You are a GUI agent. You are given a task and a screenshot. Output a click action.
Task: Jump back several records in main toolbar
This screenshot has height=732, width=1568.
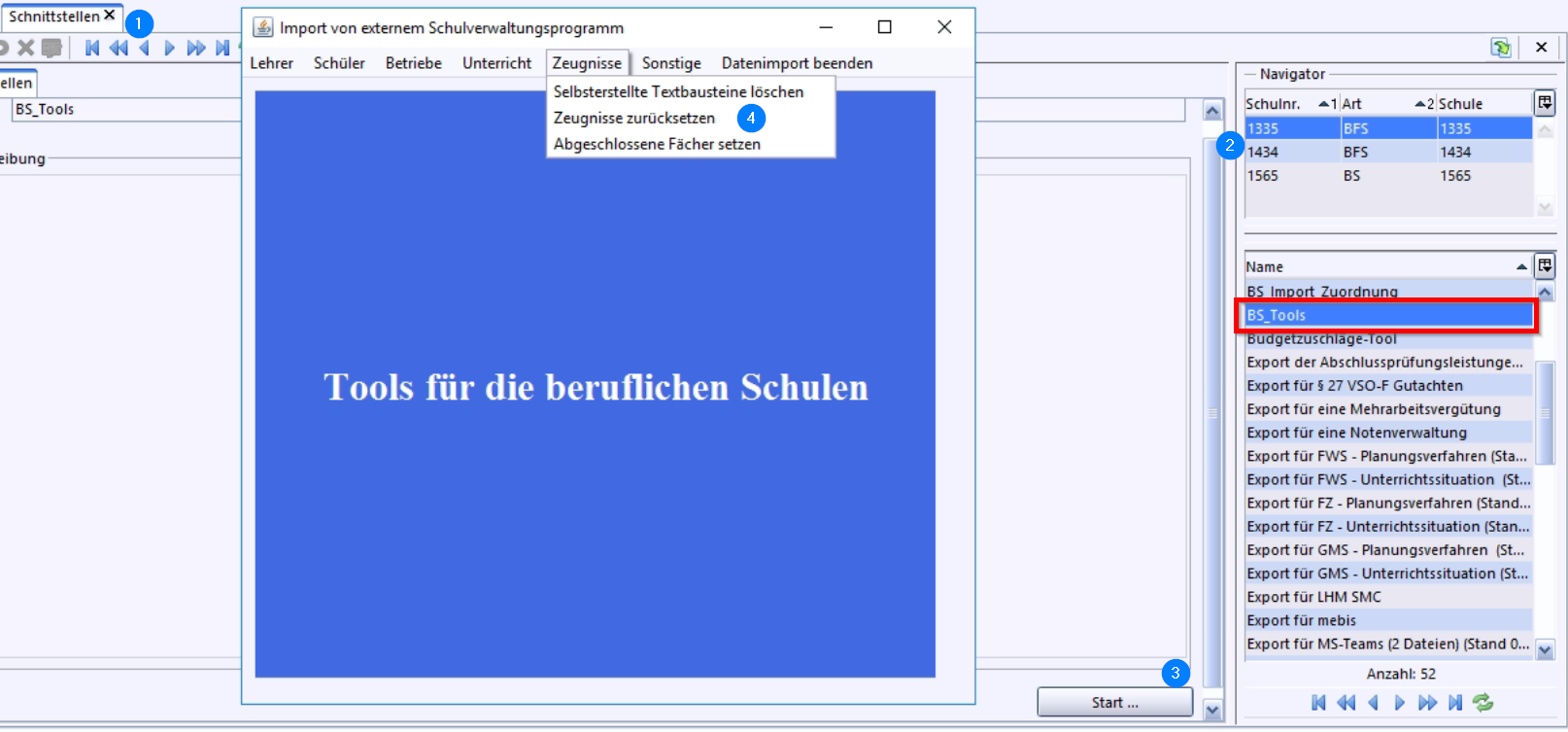coord(119,48)
